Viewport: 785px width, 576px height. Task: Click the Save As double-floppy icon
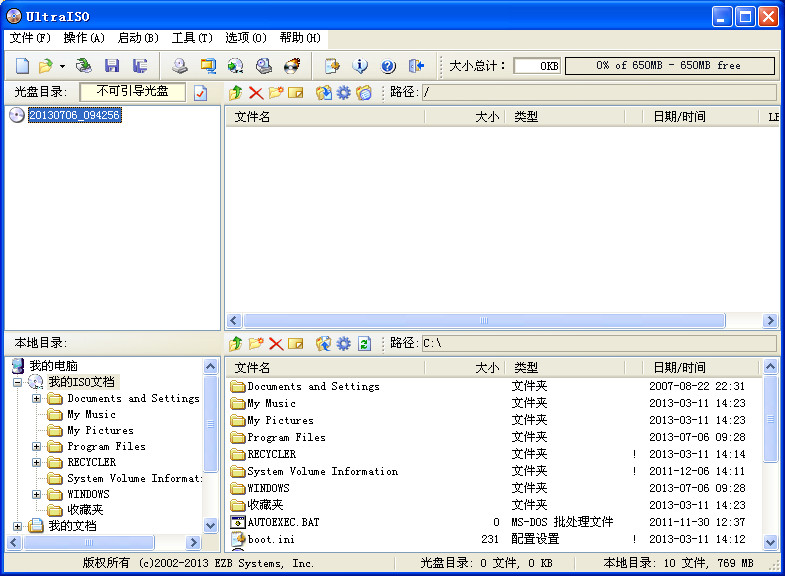click(x=140, y=66)
